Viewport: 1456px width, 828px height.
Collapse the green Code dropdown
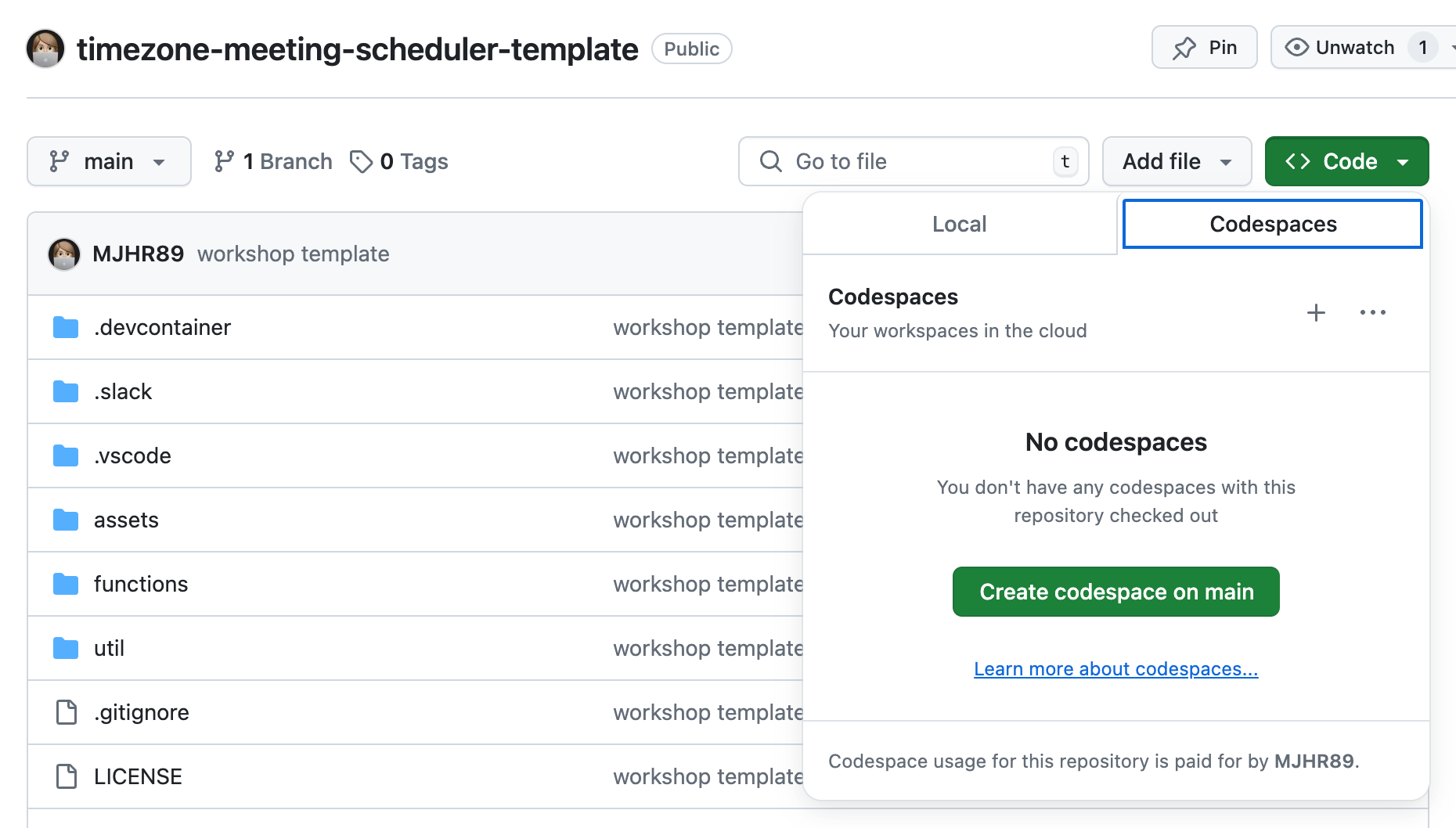tap(1346, 161)
